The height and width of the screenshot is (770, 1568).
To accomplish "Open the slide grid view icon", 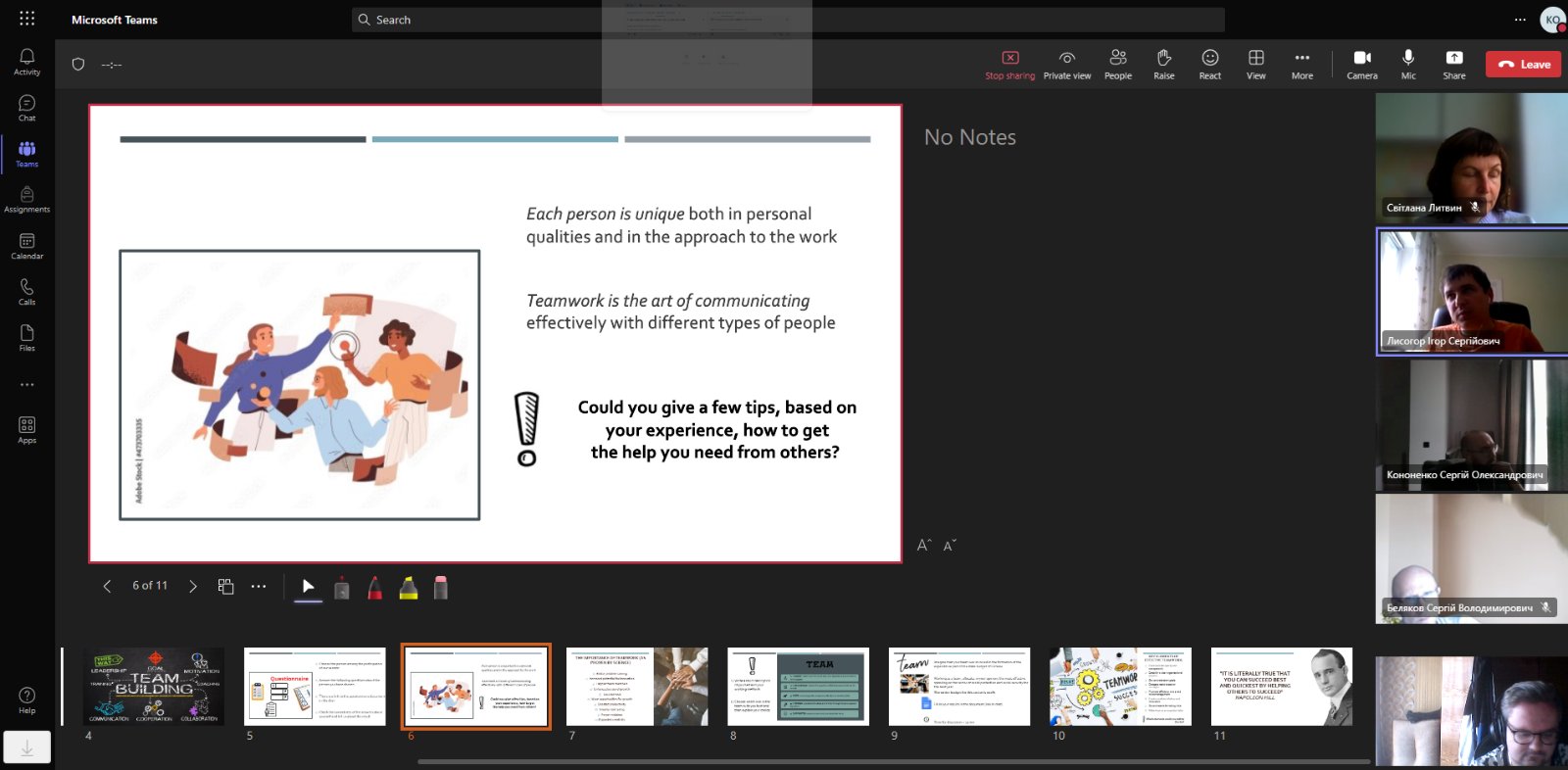I will point(225,586).
